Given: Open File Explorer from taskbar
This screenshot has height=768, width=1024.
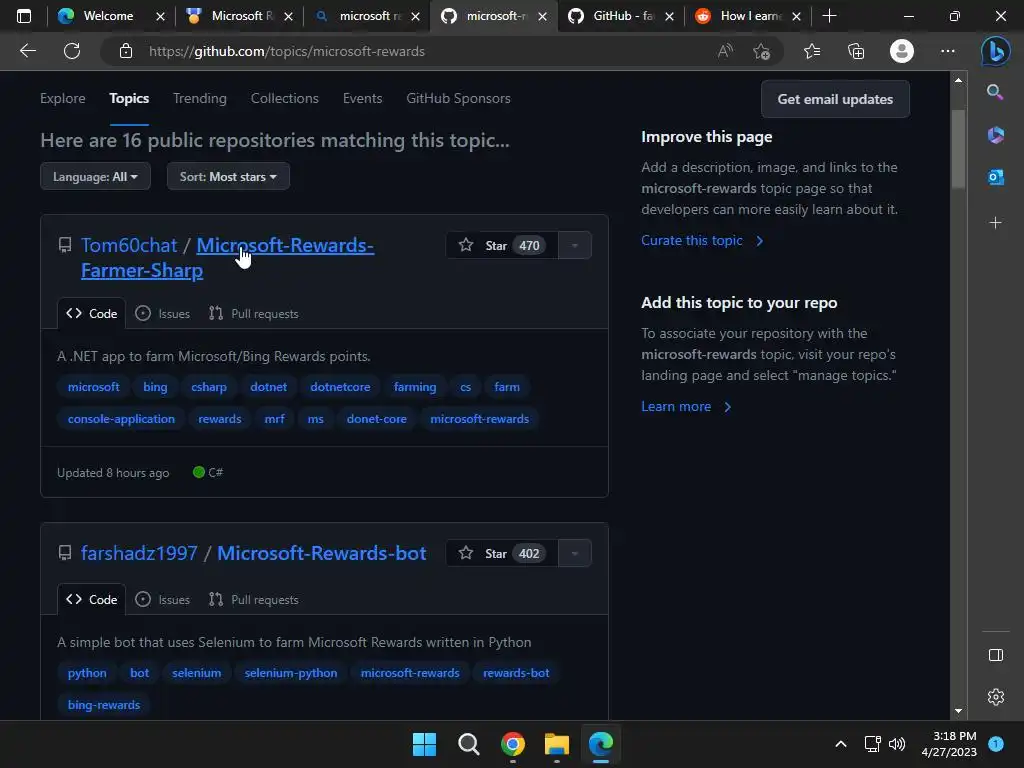Looking at the screenshot, I should coord(556,744).
